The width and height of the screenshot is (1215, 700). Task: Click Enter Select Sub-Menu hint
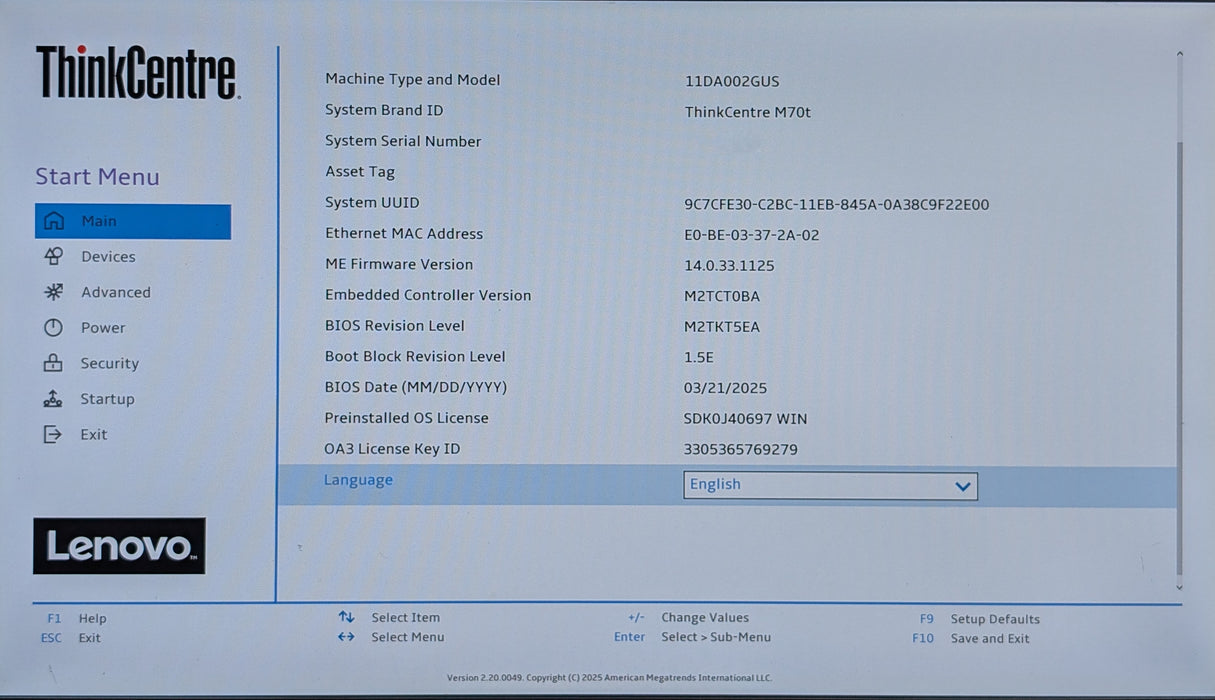pos(692,637)
